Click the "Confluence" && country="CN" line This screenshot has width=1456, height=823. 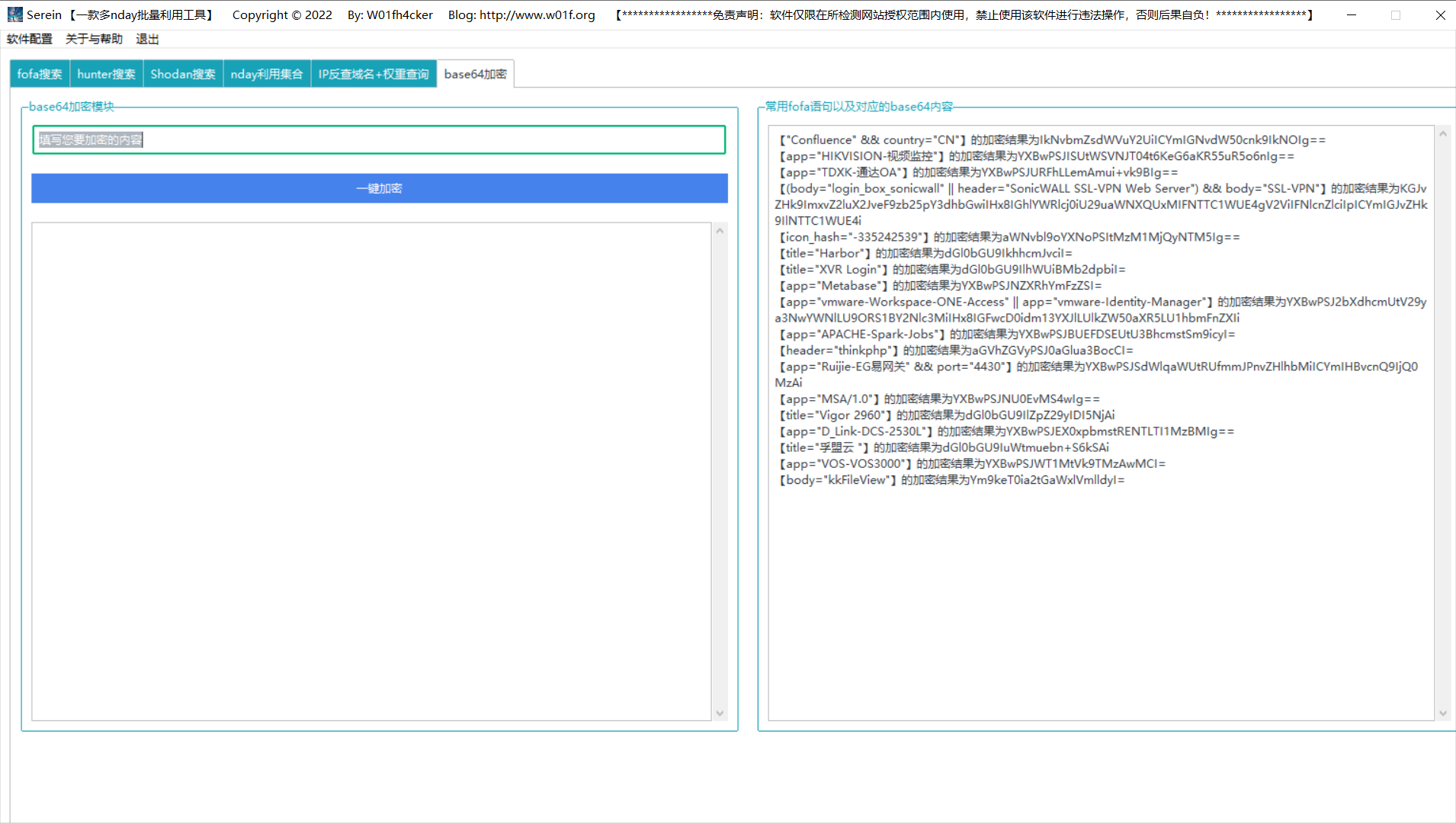(1050, 140)
